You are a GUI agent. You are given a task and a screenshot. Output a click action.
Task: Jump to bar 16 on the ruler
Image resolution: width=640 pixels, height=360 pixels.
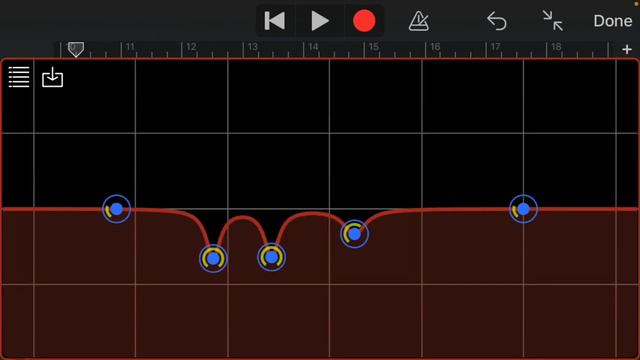pos(435,47)
